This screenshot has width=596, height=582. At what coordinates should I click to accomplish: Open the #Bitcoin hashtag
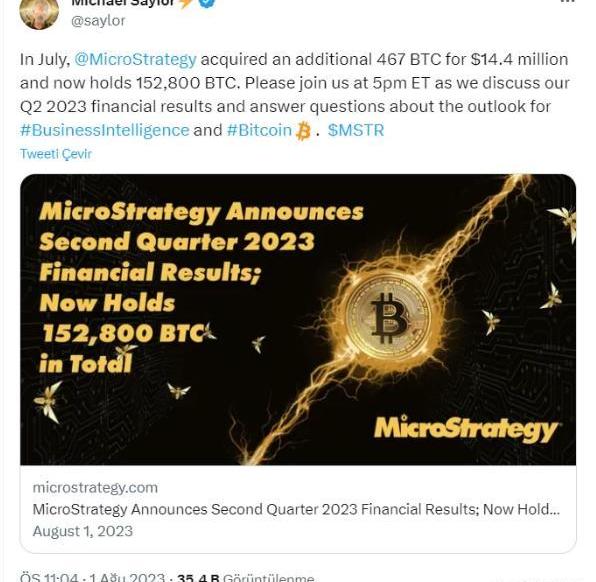click(259, 130)
